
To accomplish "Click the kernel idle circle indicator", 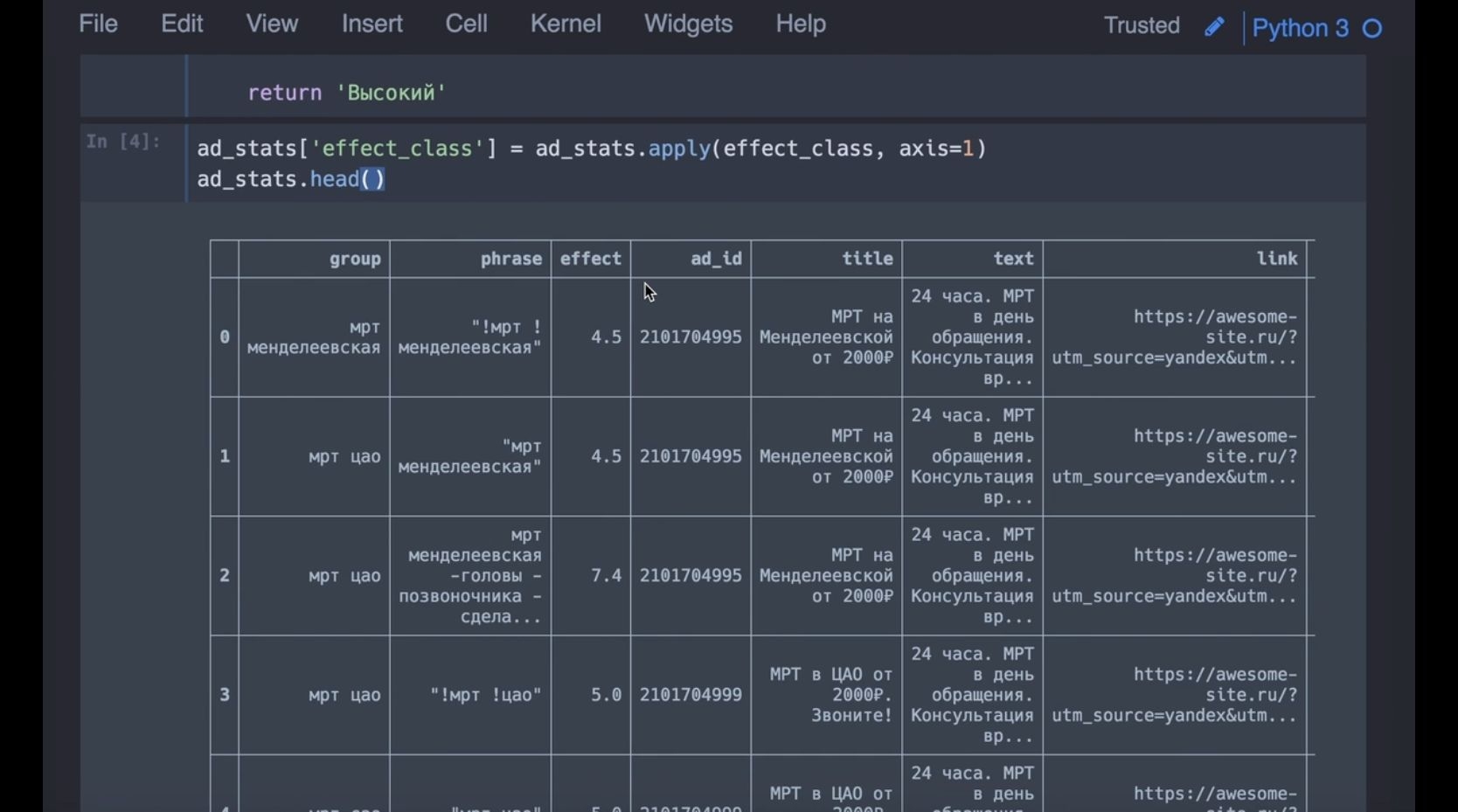I will click(x=1373, y=29).
